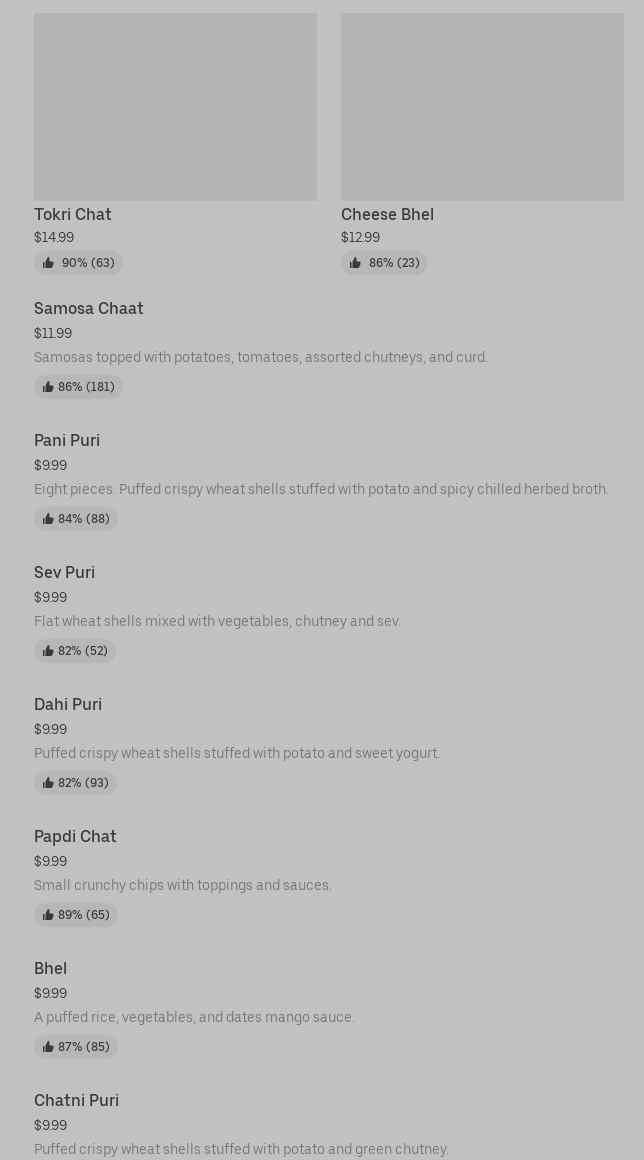Click thumbs-up icon for Samosa Chaat
This screenshot has width=644, height=1160.
point(48,387)
